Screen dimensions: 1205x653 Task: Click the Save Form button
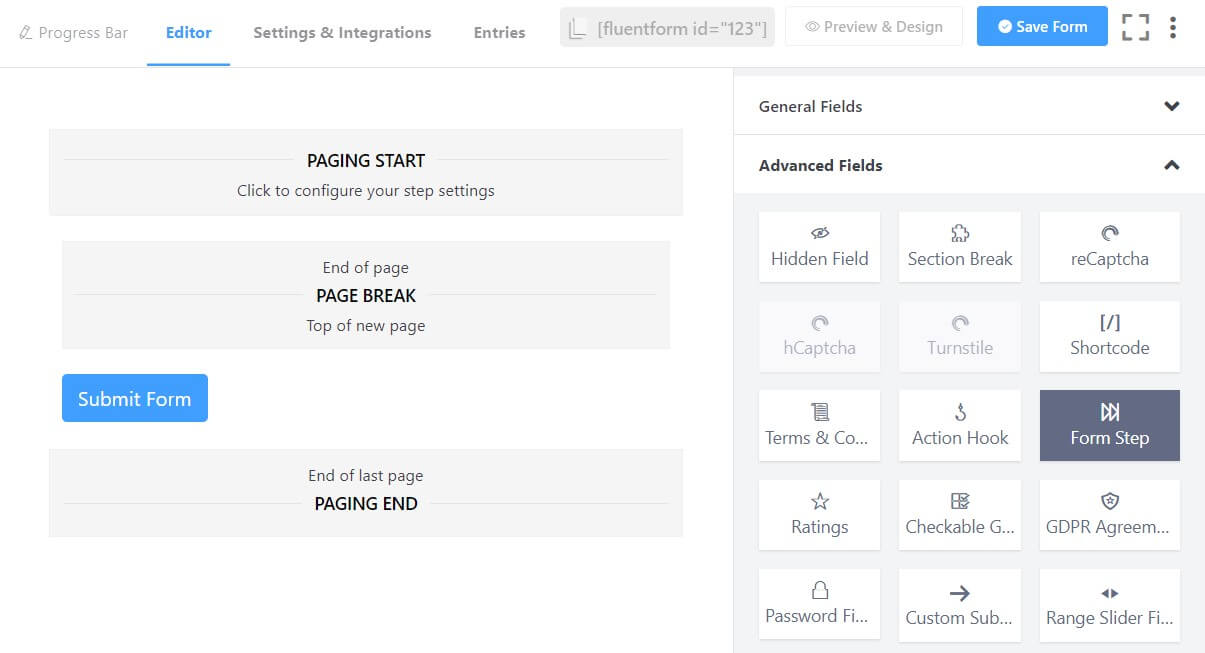click(x=1042, y=26)
